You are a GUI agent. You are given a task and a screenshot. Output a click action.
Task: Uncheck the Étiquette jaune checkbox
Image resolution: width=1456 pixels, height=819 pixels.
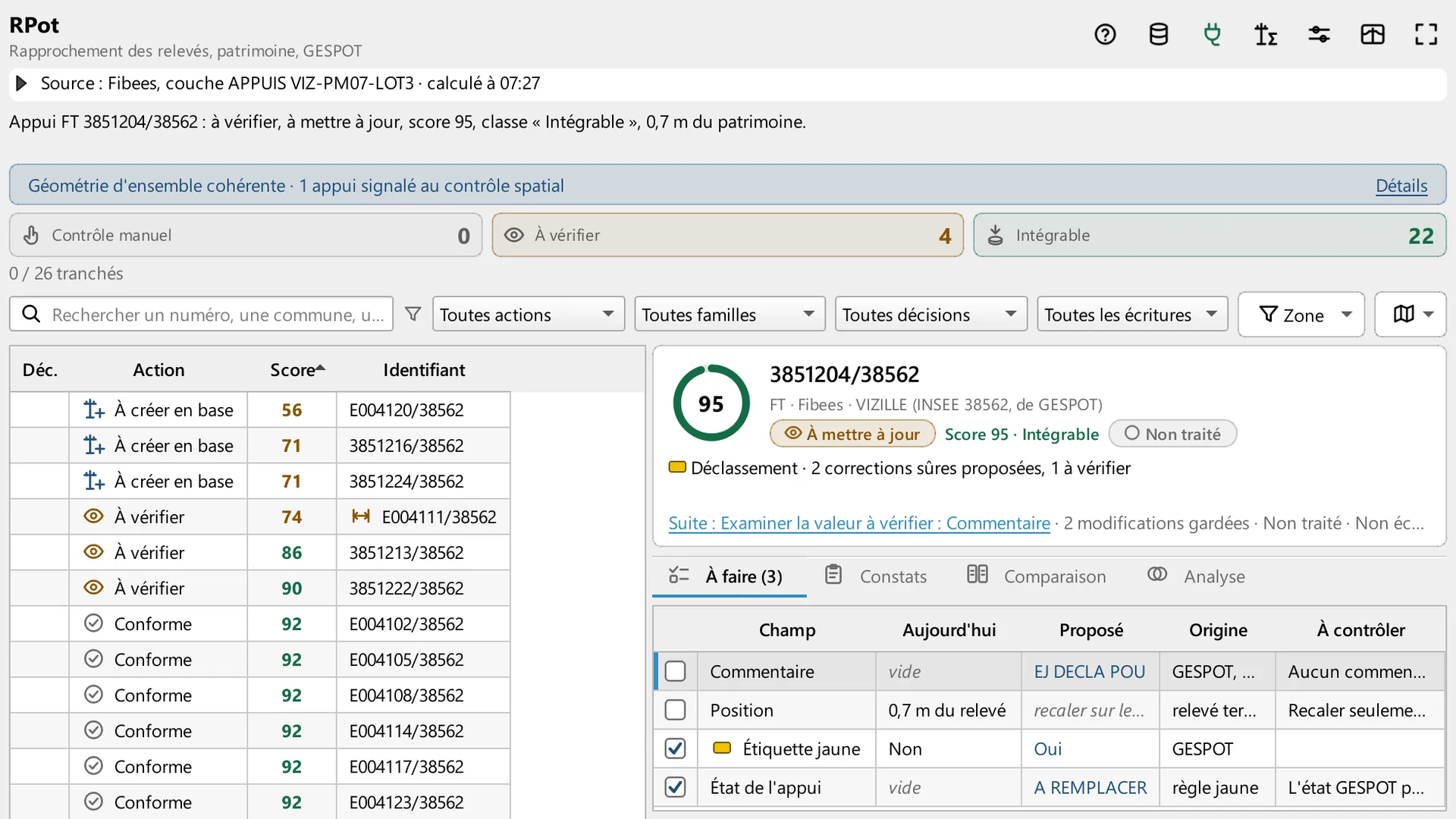coord(675,748)
